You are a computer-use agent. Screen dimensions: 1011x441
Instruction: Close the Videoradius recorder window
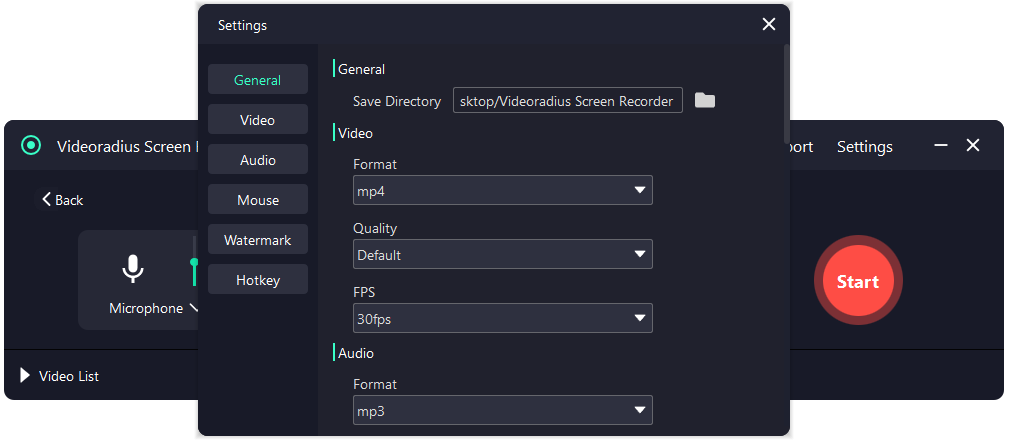coord(973,145)
